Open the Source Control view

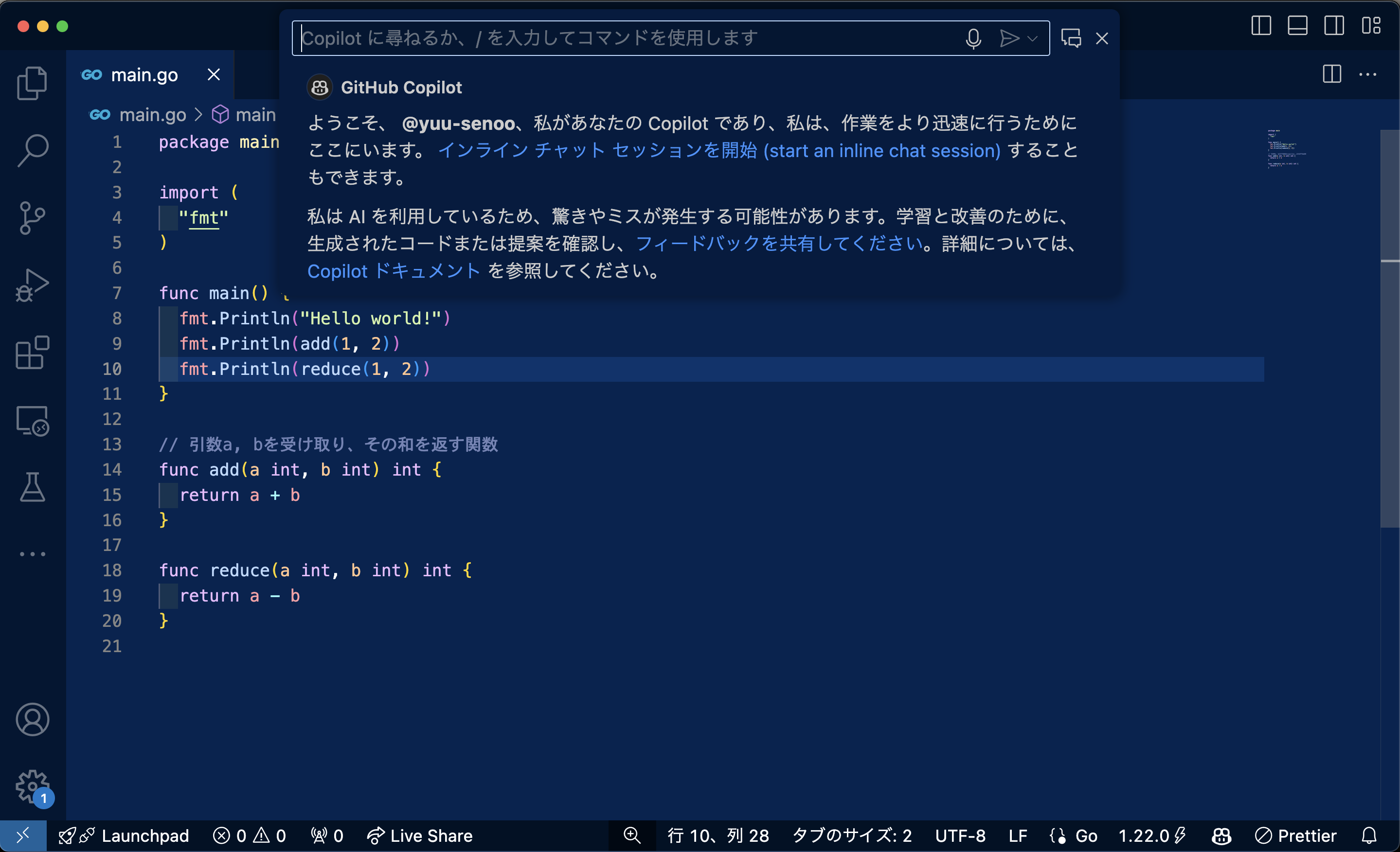tap(33, 217)
